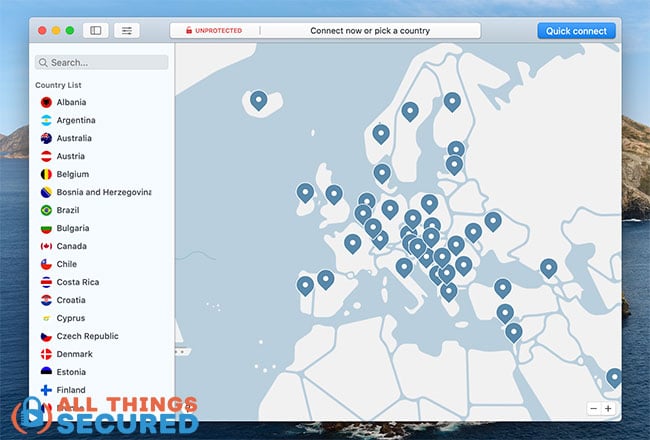Click the Search countries field
Image resolution: width=650 pixels, height=440 pixels.
(102, 62)
